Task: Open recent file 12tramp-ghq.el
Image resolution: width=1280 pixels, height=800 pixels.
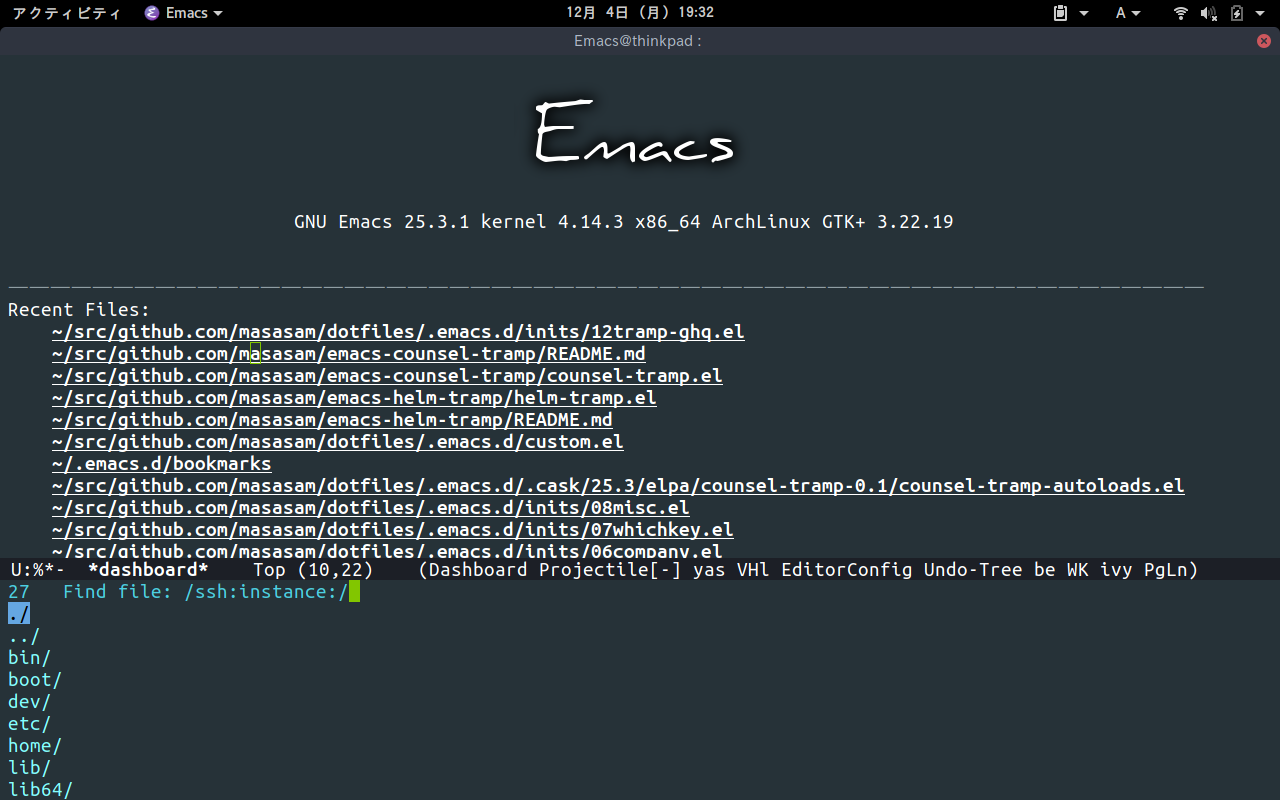Action: pos(398,332)
